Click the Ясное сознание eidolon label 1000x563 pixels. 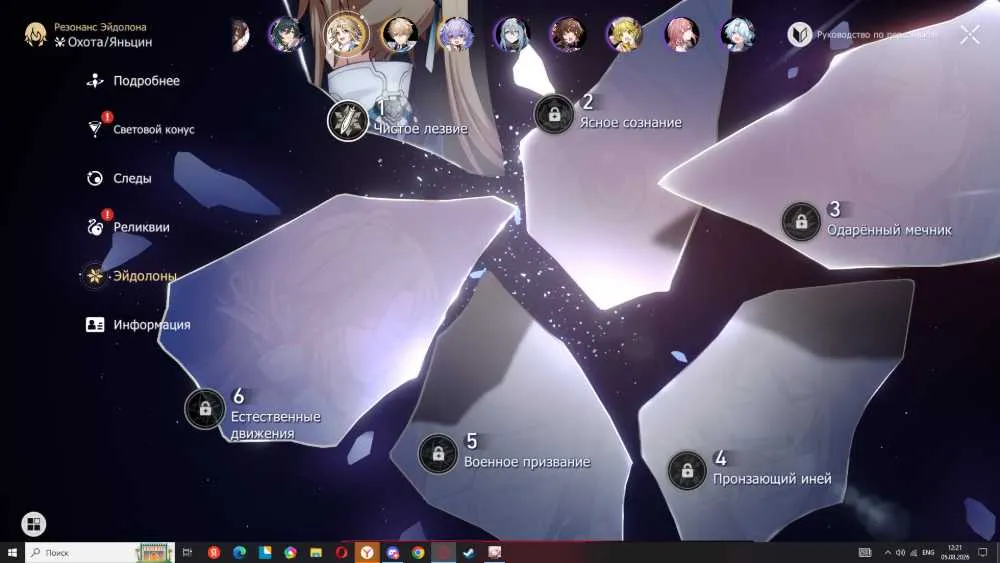[631, 122]
